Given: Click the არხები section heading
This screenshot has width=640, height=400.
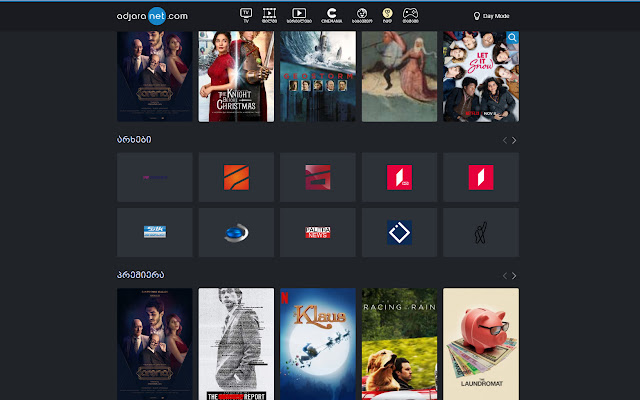Looking at the screenshot, I should [x=134, y=140].
